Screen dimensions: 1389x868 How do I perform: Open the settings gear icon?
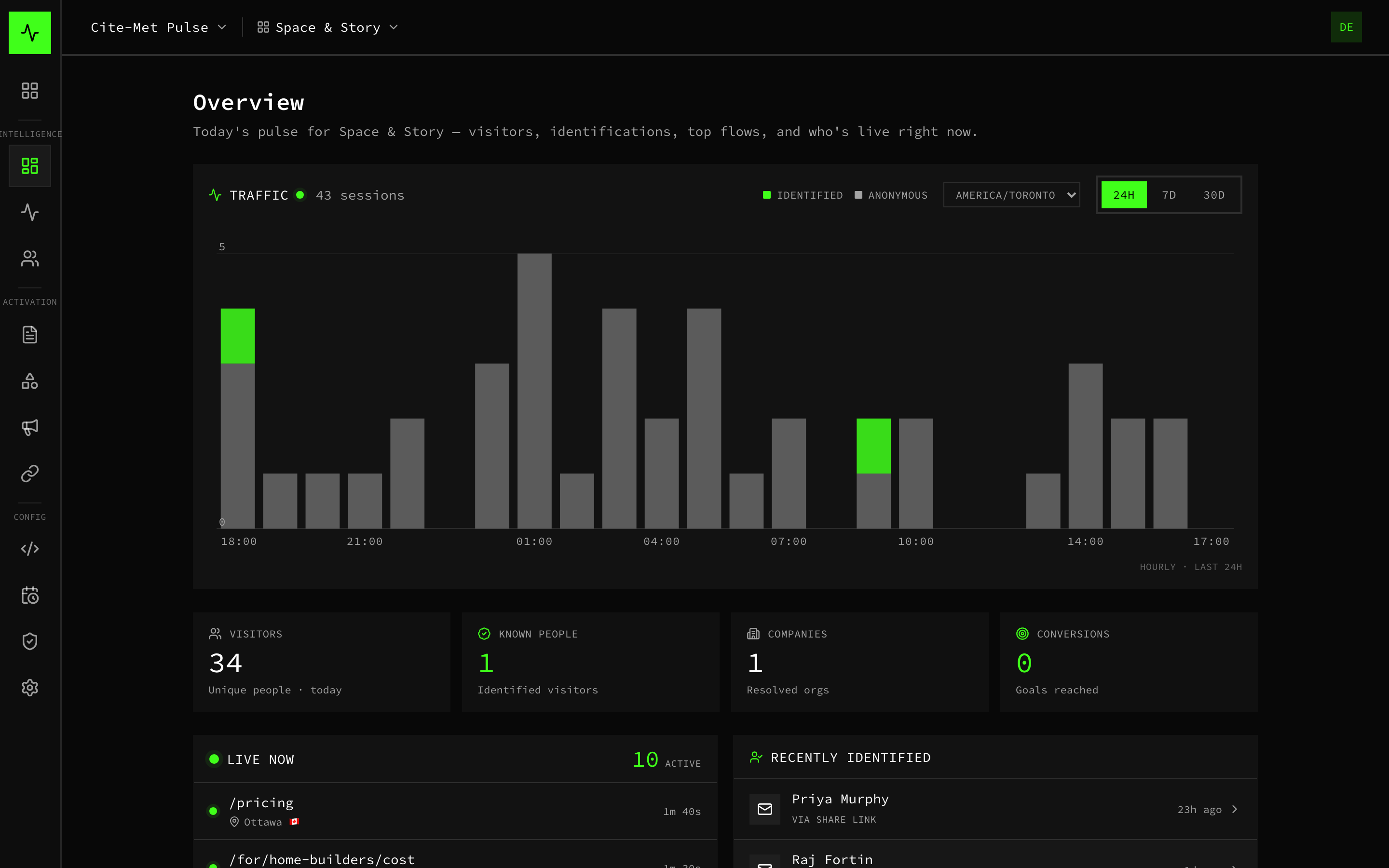point(30,688)
